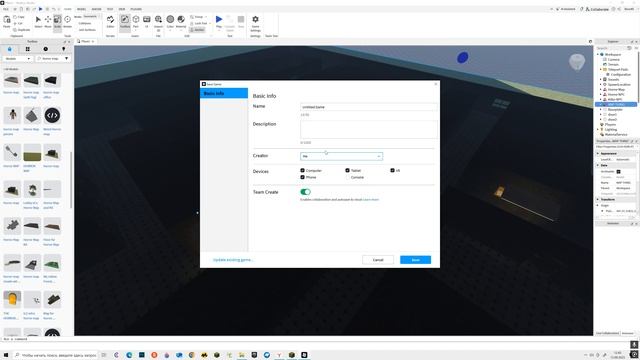The image size is (640, 360).
Task: Open the Color picker tool
Action: pyautogui.click(x=170, y=22)
